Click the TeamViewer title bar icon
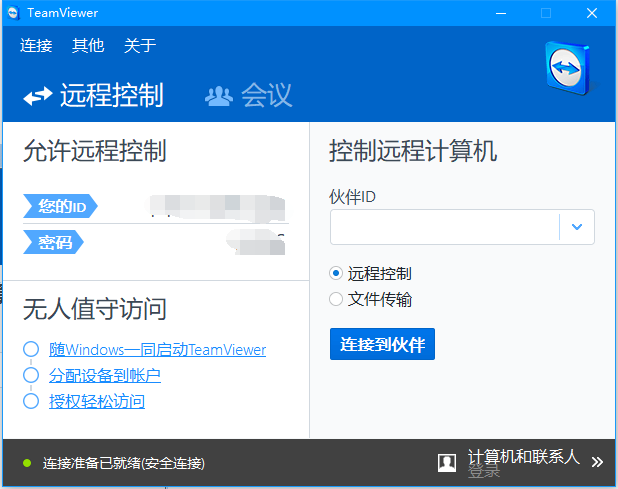The height and width of the screenshot is (489, 618). (x=13, y=13)
